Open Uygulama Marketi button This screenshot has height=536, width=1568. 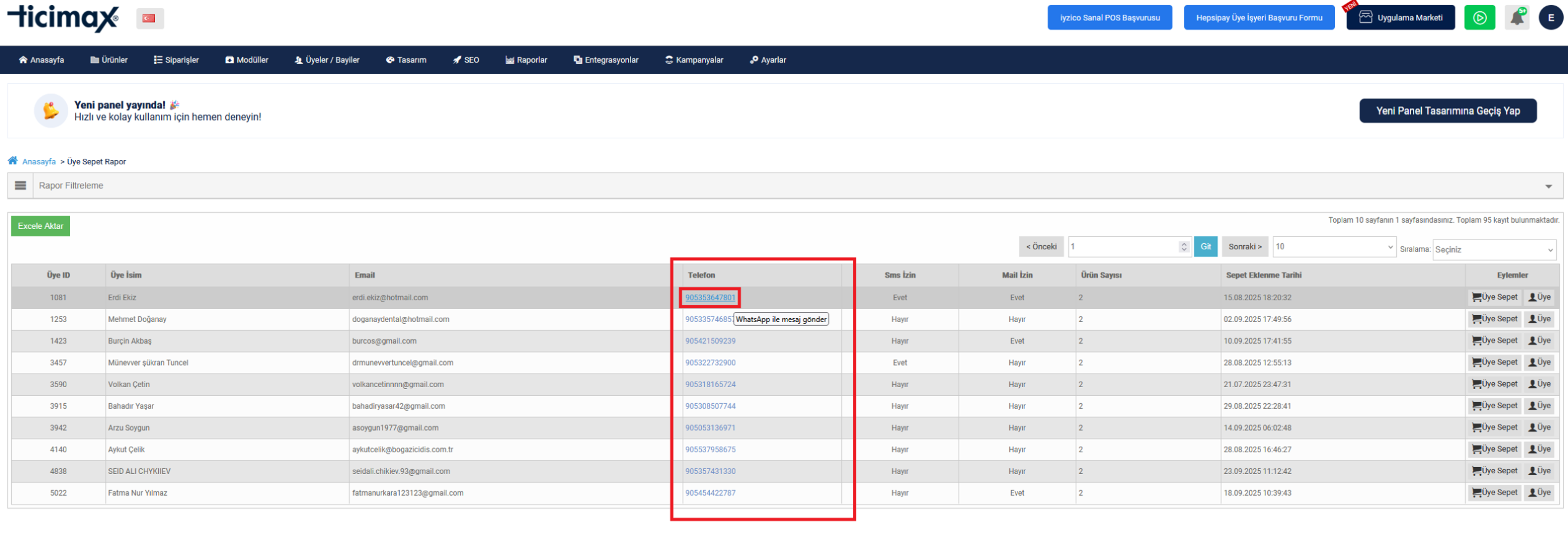[1400, 18]
